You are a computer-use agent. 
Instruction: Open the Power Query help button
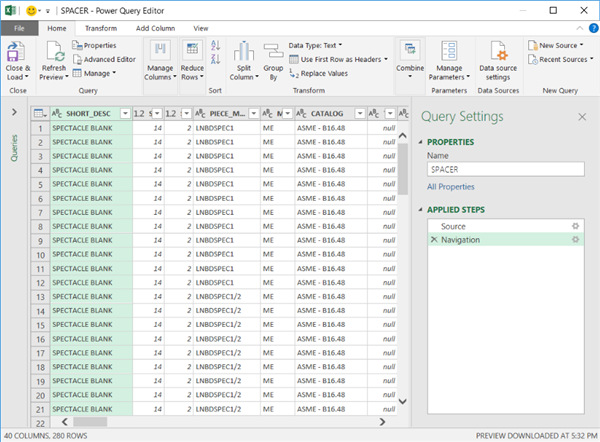[593, 28]
